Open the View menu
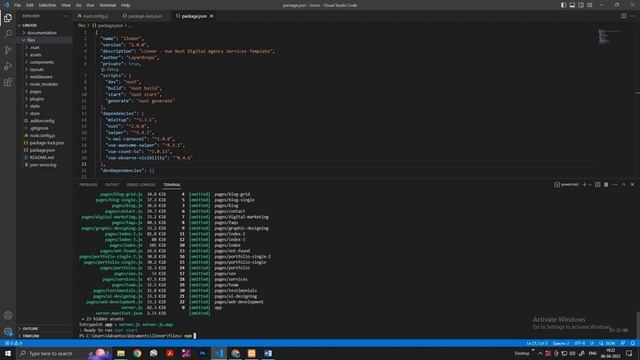This screenshot has width=640, height=360. [66, 5]
